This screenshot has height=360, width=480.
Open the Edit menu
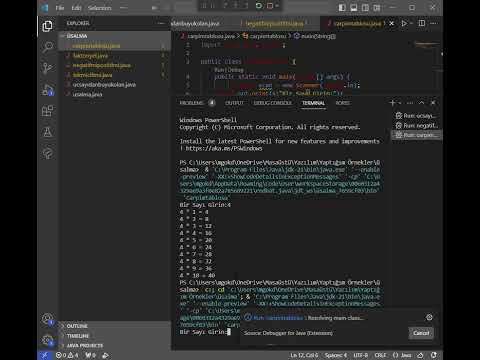click(76, 8)
